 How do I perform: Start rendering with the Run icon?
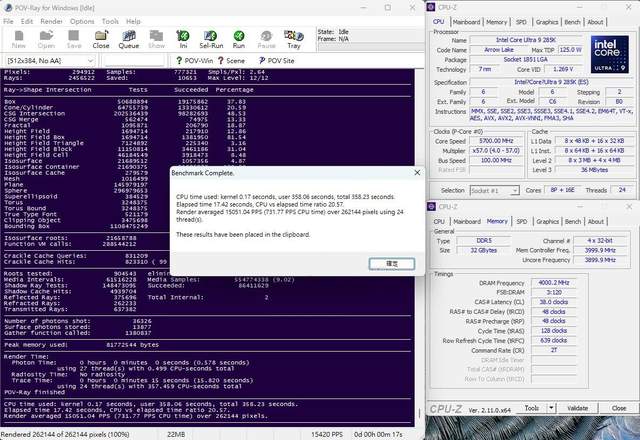[239, 40]
